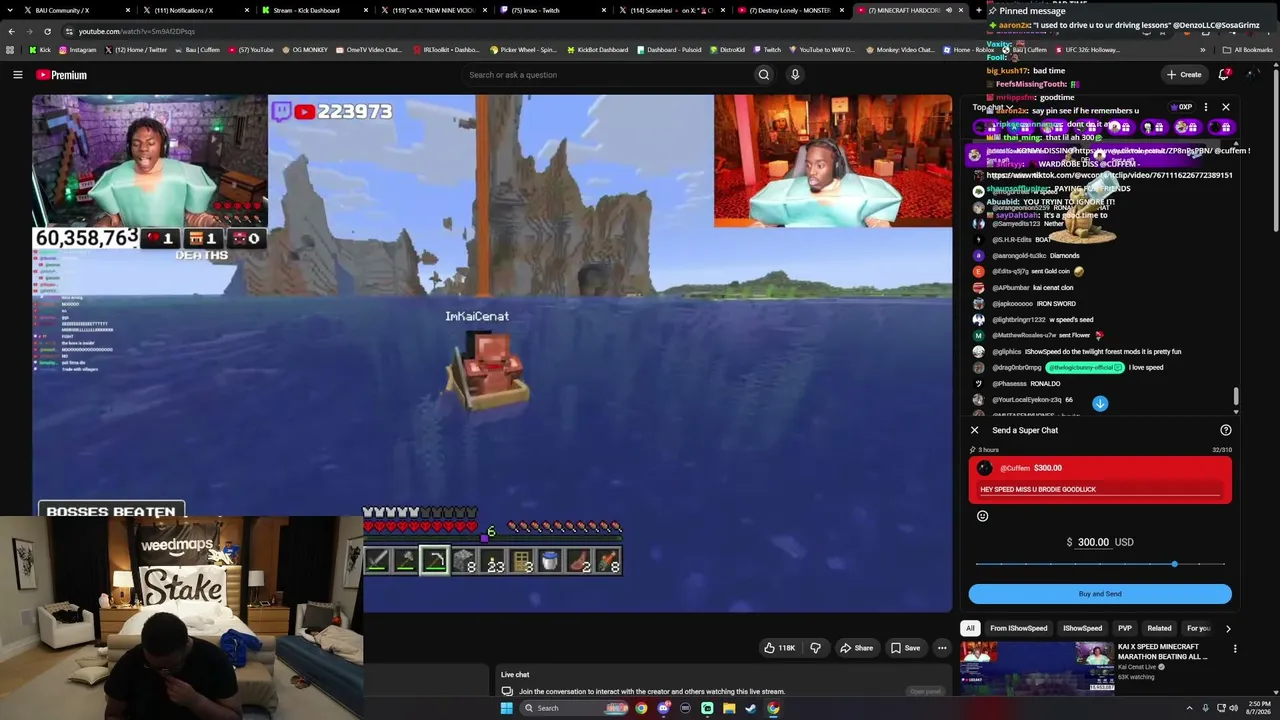This screenshot has width=1280, height=720.
Task: Open the Windows Start menu
Action: click(506, 708)
